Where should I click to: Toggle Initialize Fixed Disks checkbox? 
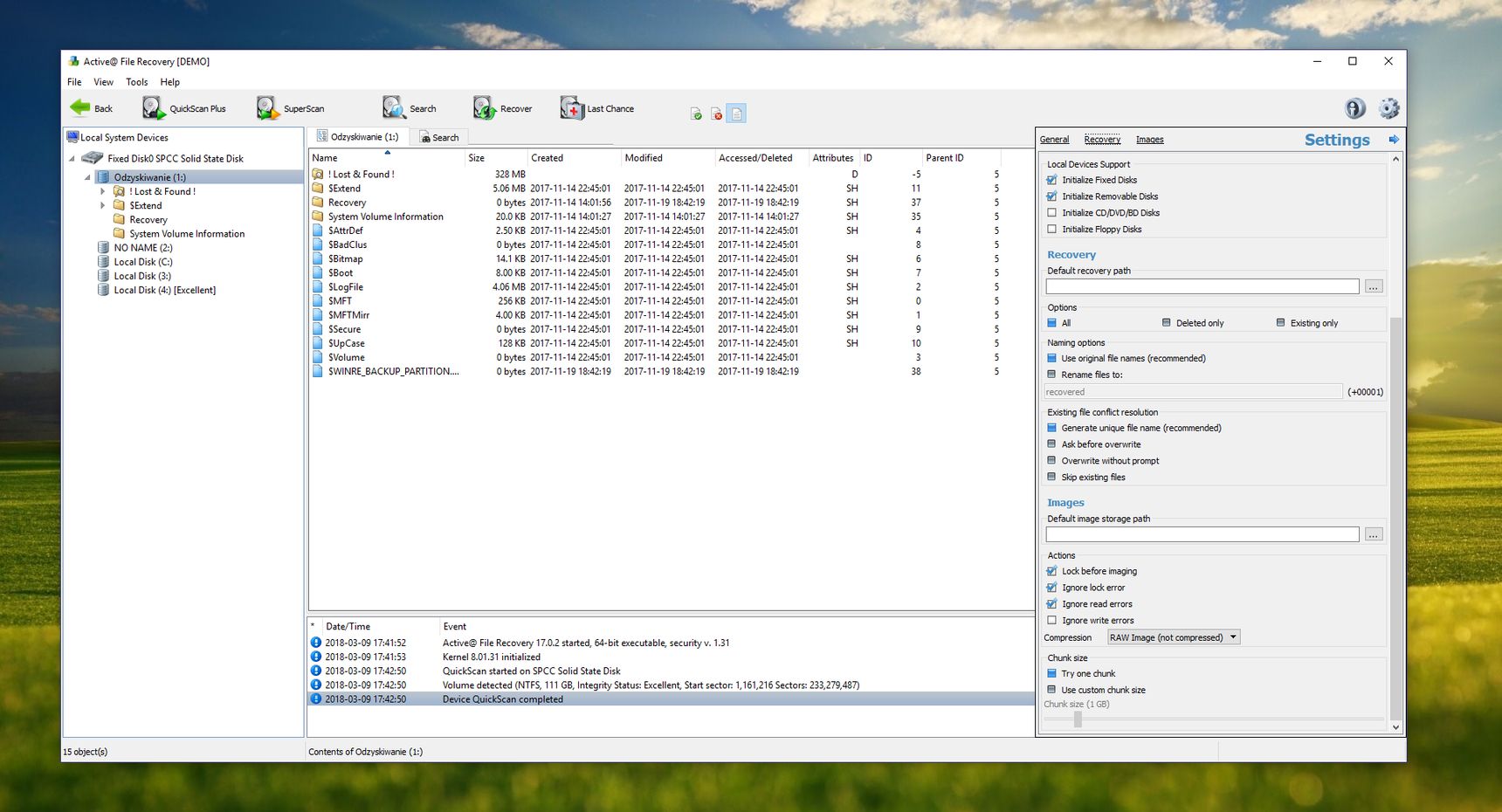pos(1051,180)
